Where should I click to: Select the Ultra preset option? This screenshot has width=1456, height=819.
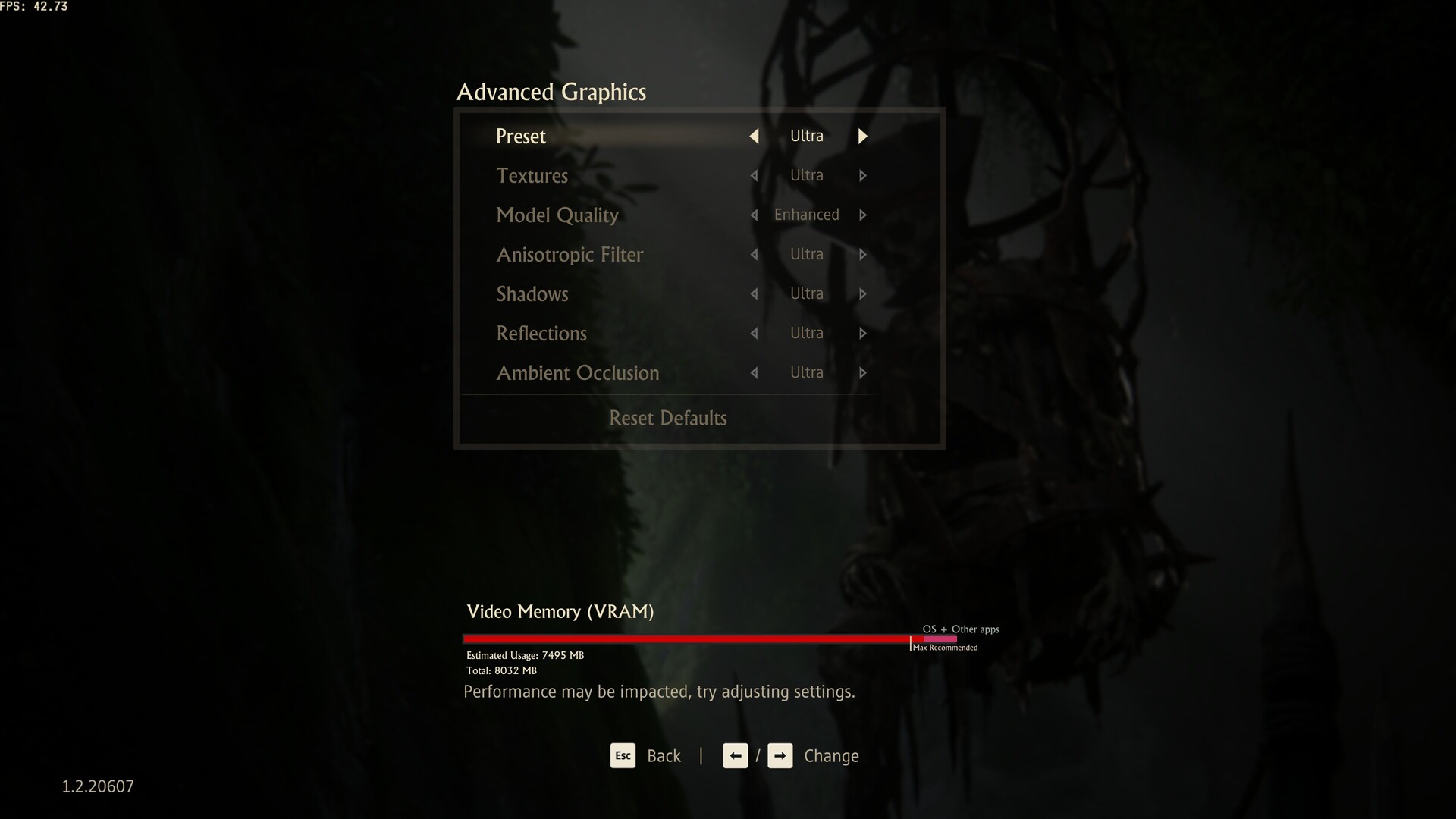tap(807, 134)
